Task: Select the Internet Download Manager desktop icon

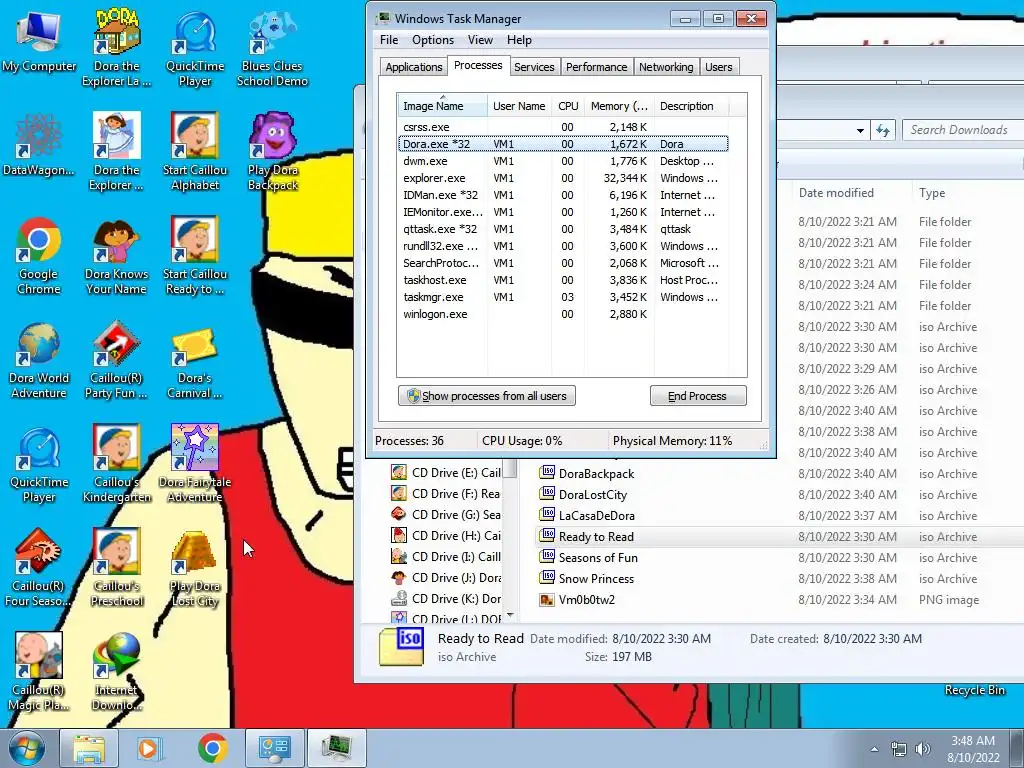Action: [116, 671]
